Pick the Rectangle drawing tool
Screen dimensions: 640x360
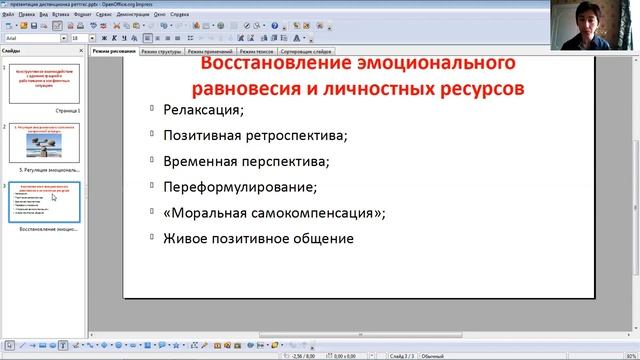(x=42, y=345)
